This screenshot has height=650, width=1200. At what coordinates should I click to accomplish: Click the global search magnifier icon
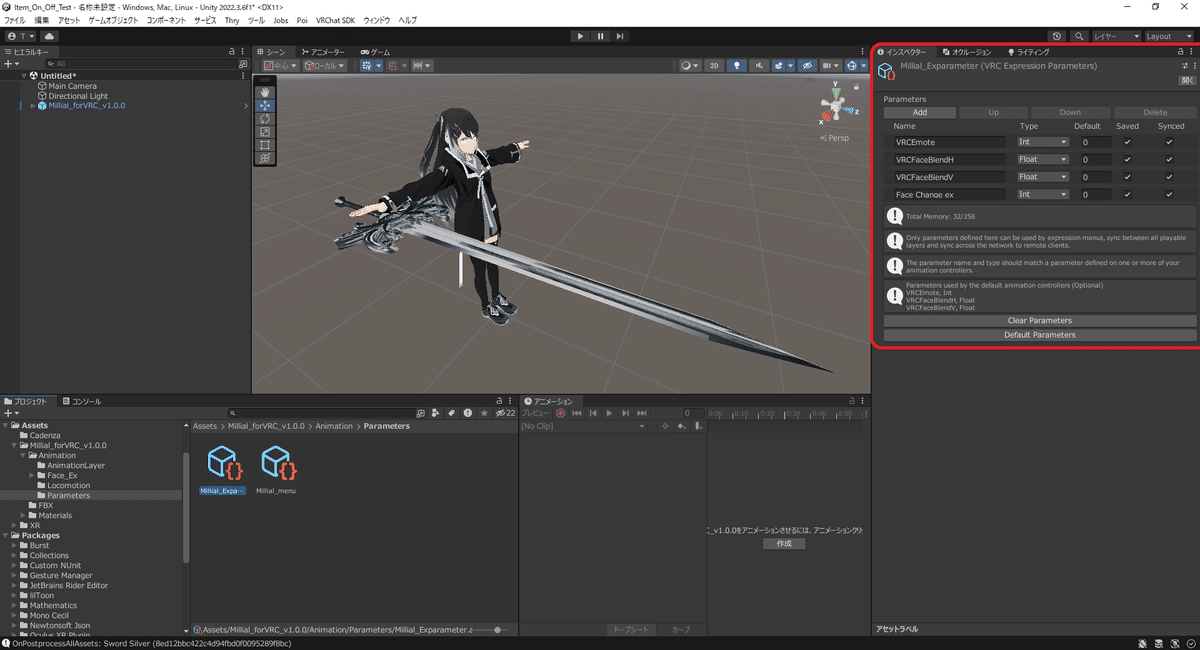[x=1079, y=36]
